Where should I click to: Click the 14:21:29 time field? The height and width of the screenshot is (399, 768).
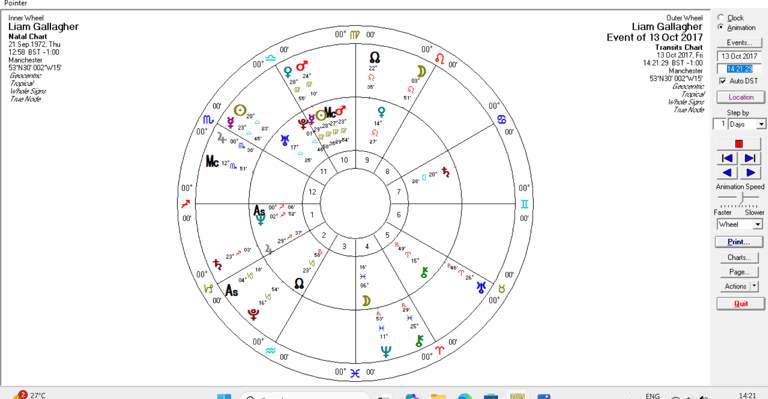pos(739,69)
